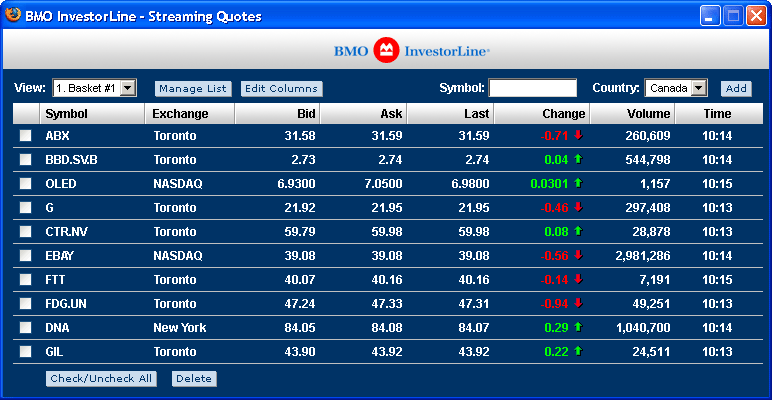The width and height of the screenshot is (772, 400).
Task: Focus the Symbol input field
Action: [533, 88]
